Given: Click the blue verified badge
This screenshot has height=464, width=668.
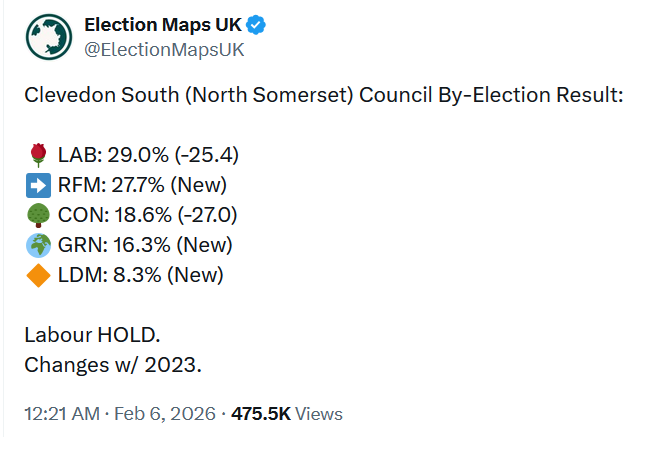Looking at the screenshot, I should point(258,25).
